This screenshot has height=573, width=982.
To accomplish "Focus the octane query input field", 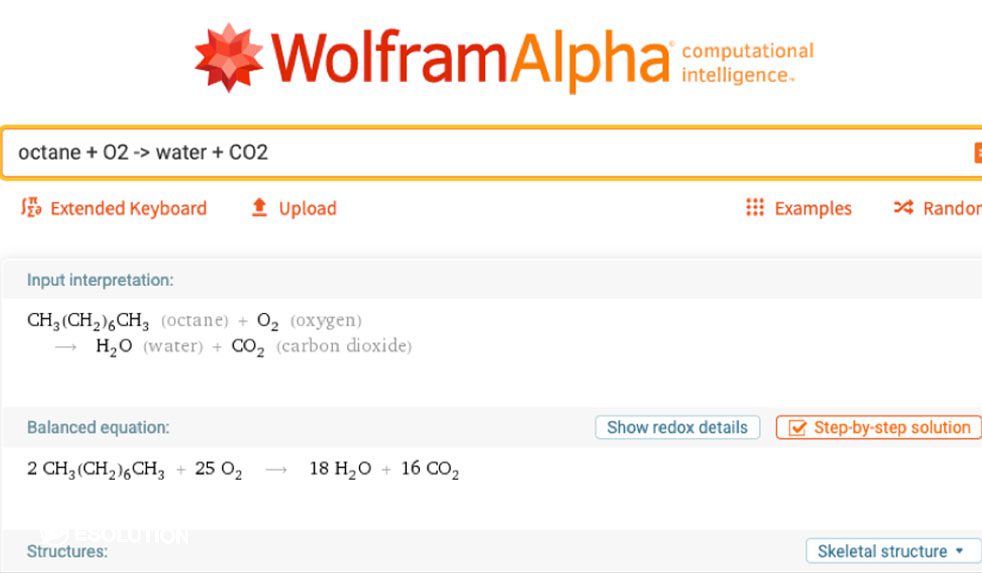I will click(480, 152).
